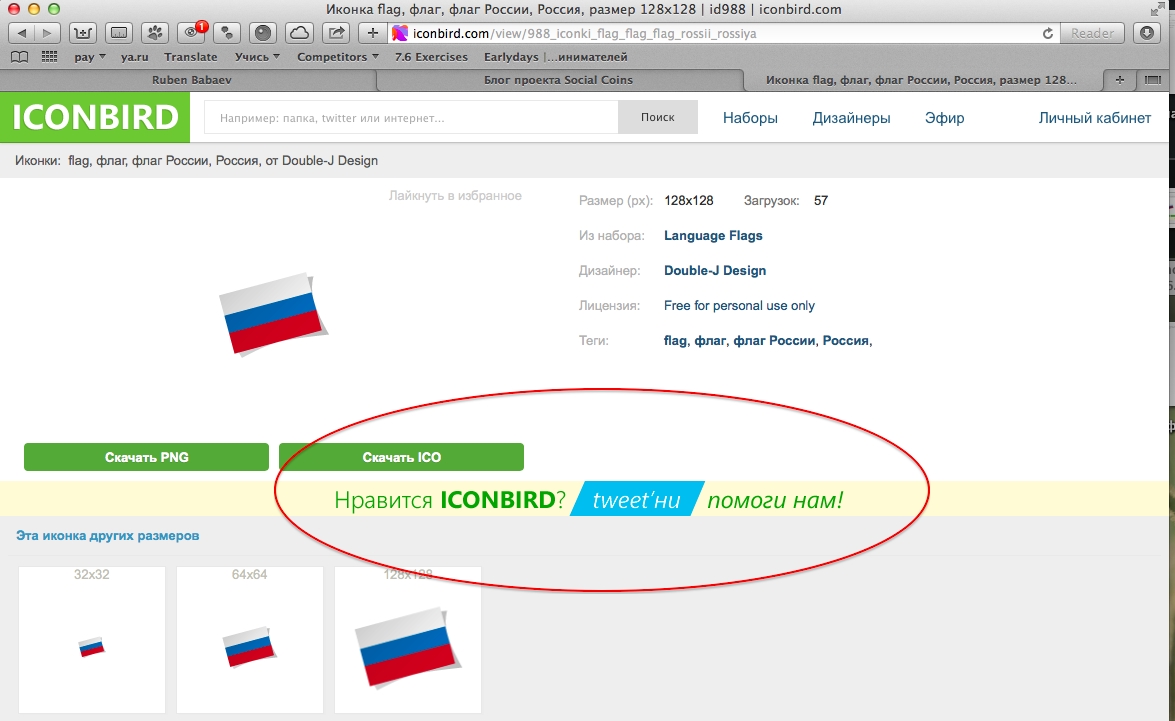Click the Safari address bar URL

tap(585, 34)
